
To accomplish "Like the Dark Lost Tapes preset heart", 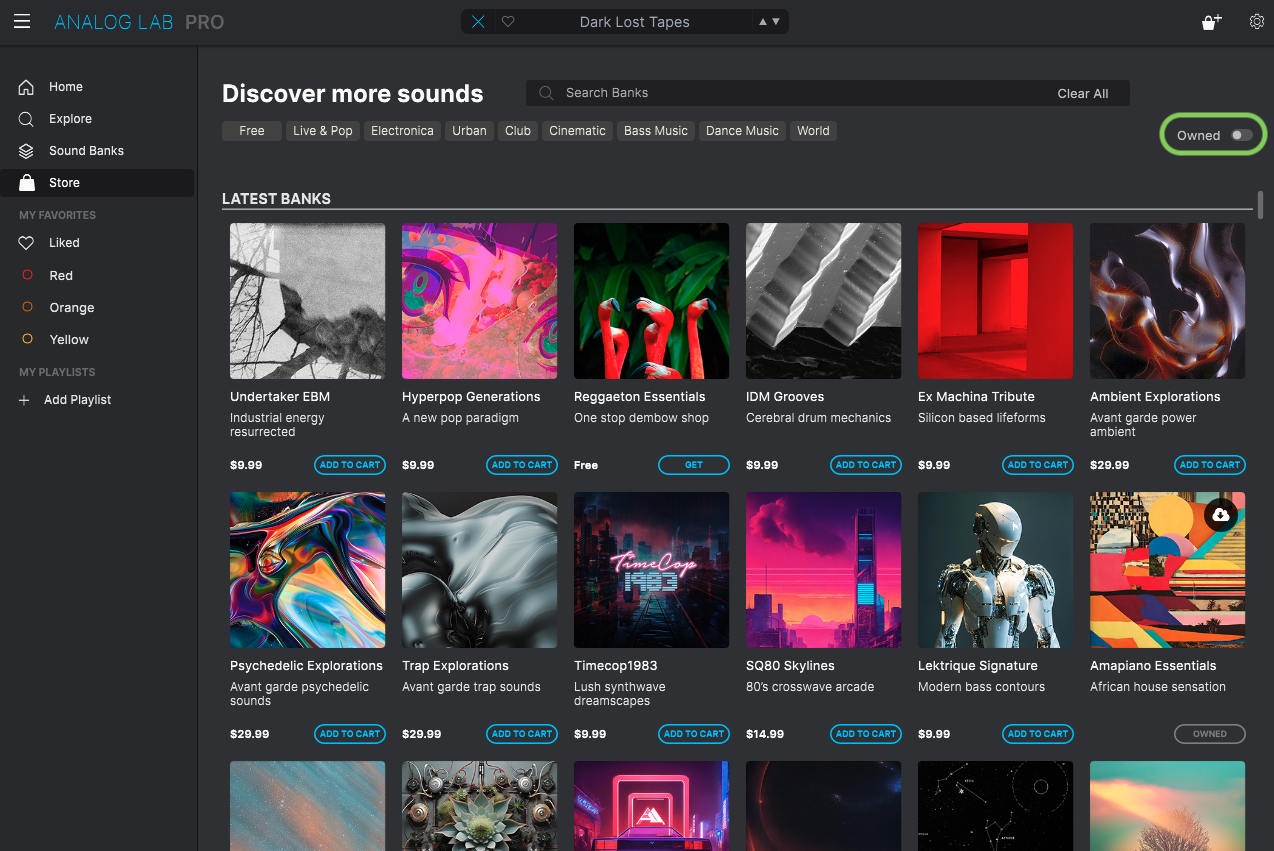I will (x=508, y=21).
